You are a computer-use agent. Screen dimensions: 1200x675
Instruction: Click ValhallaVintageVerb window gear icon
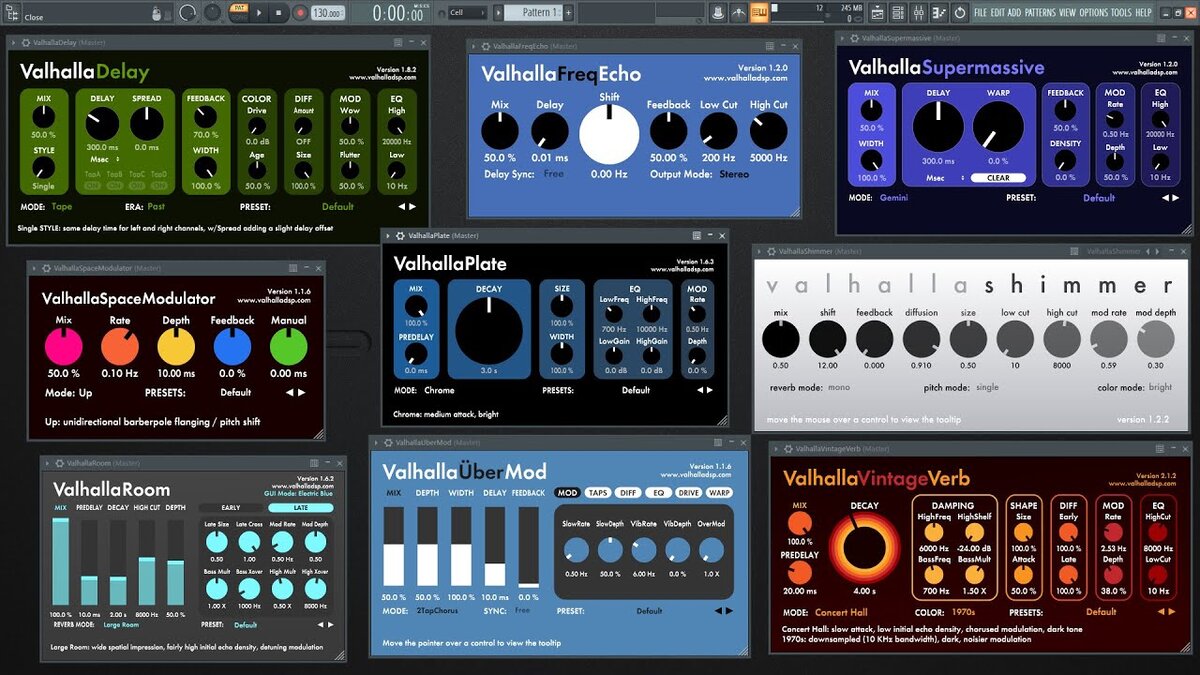(788, 449)
